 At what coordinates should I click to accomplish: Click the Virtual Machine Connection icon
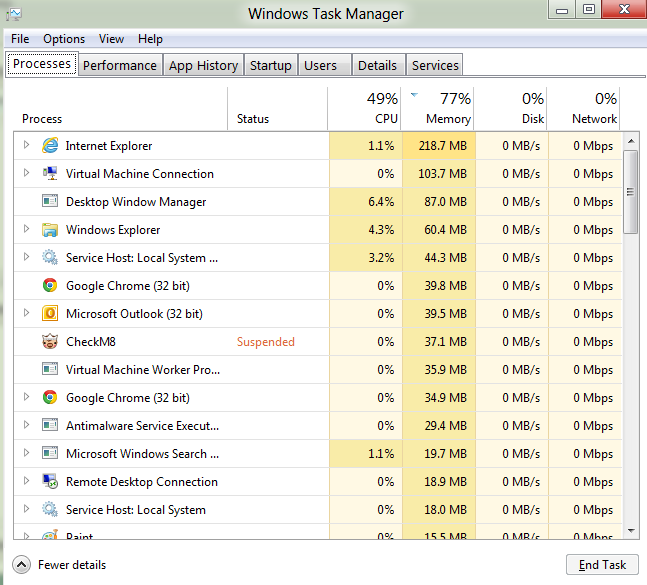coord(50,174)
